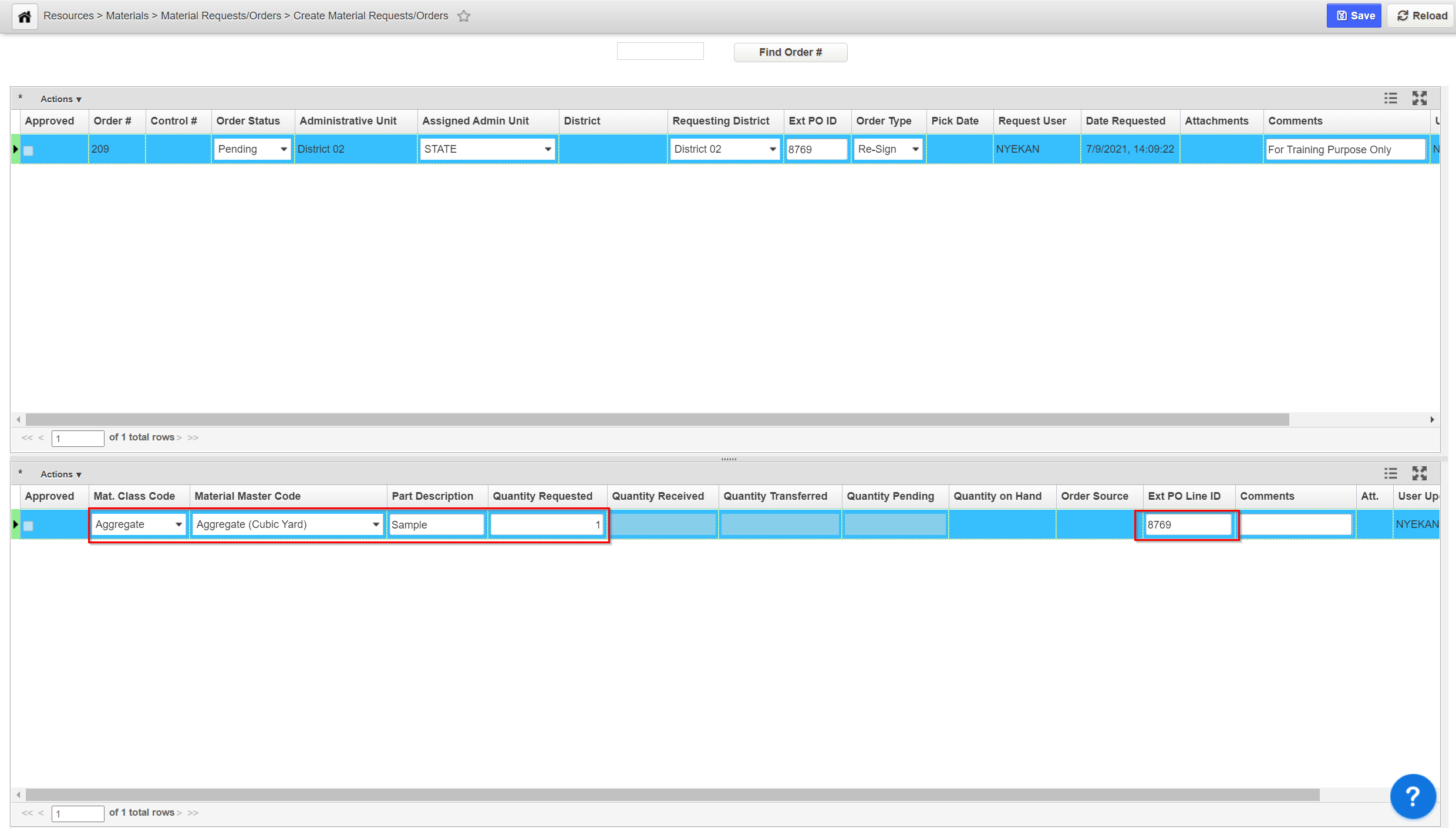Click the orders grid horizontal scrollbar
The width and height of the screenshot is (1456, 828).
click(658, 419)
